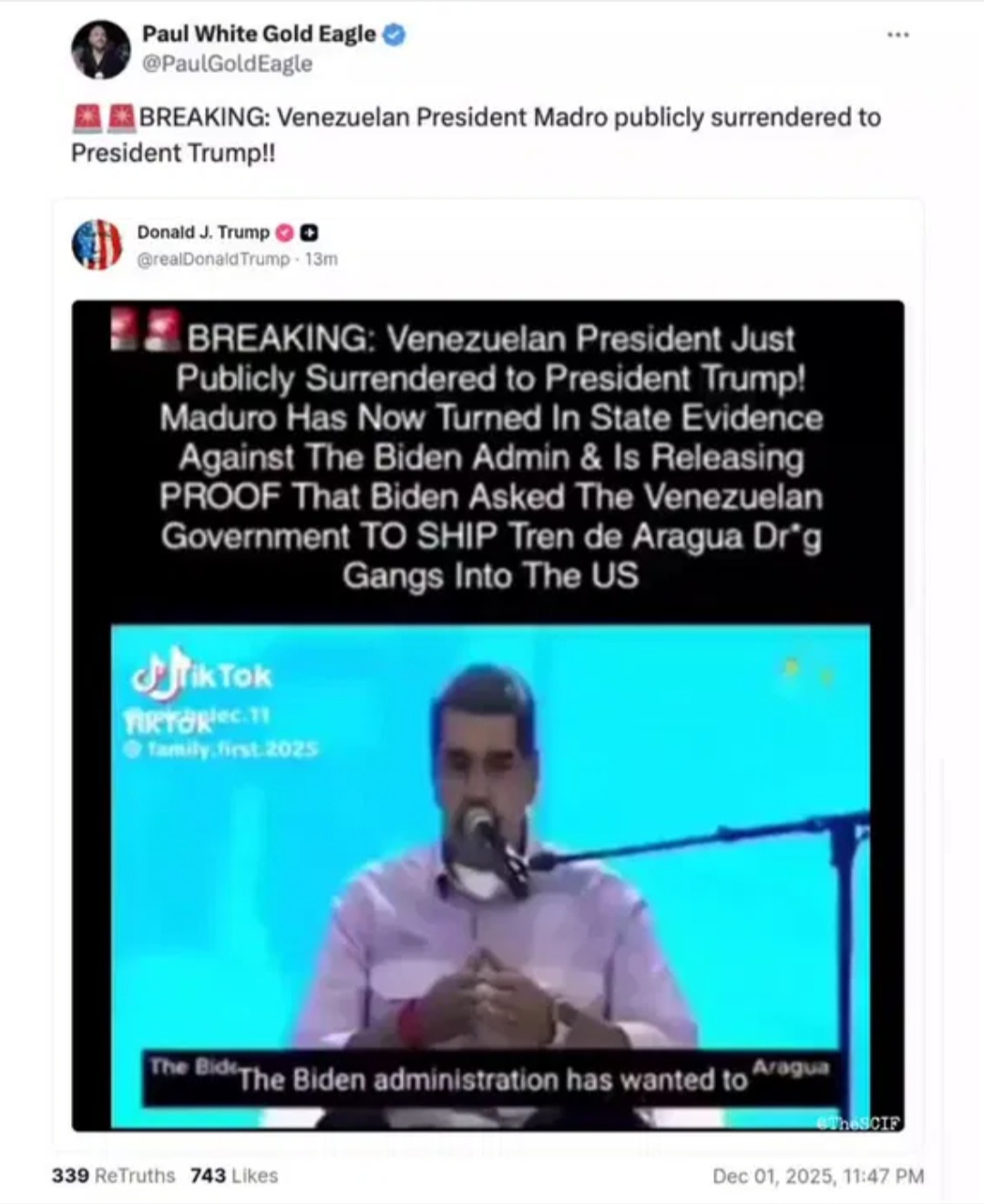This screenshot has width=984, height=1204.
Task: Open the quoted post's BREAKING headline image
Action: pos(490,457)
